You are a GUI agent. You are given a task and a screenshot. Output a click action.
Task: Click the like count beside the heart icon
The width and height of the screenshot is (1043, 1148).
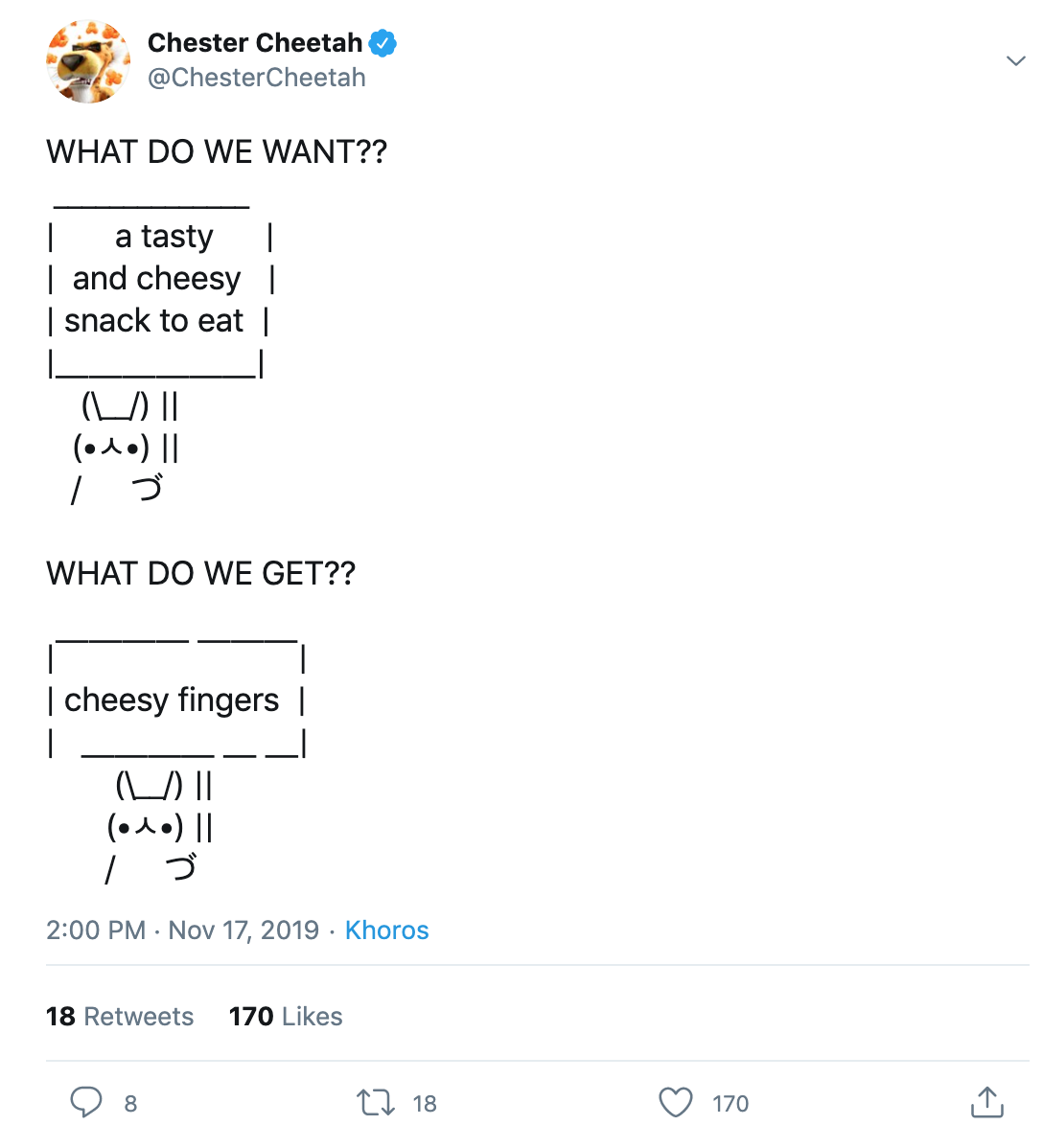click(730, 1104)
